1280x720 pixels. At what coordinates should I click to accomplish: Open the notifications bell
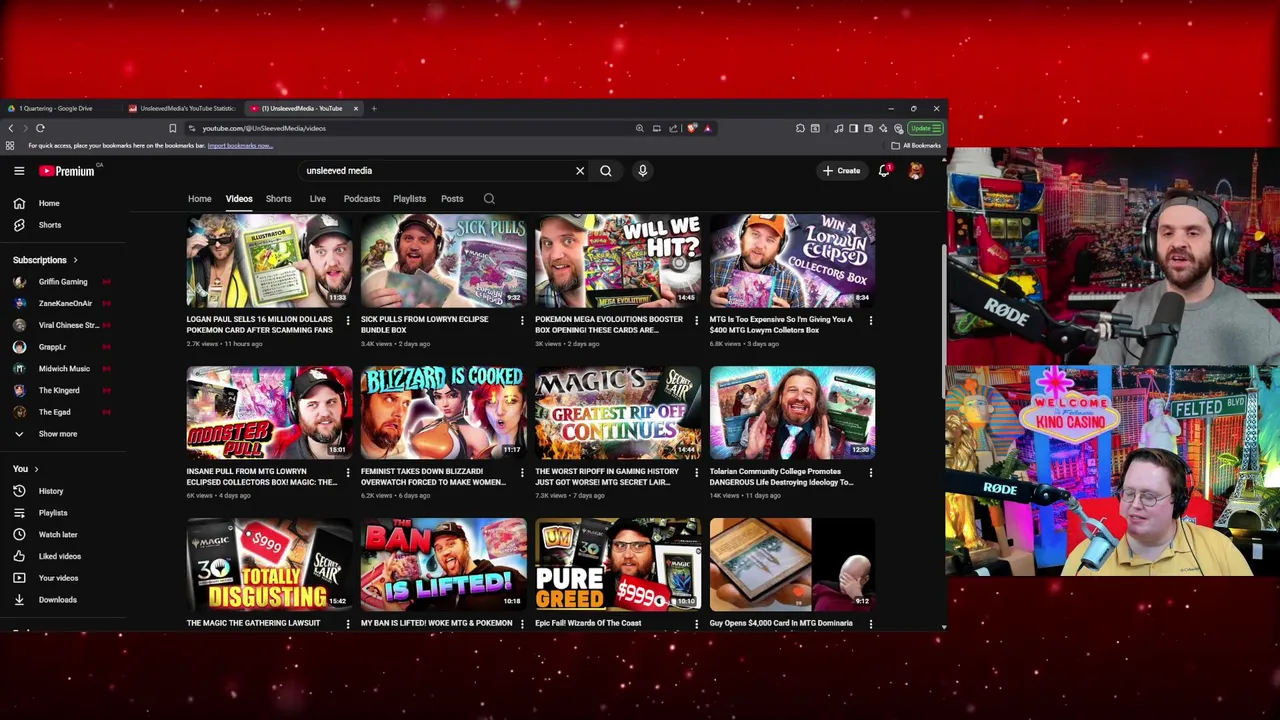pos(884,171)
